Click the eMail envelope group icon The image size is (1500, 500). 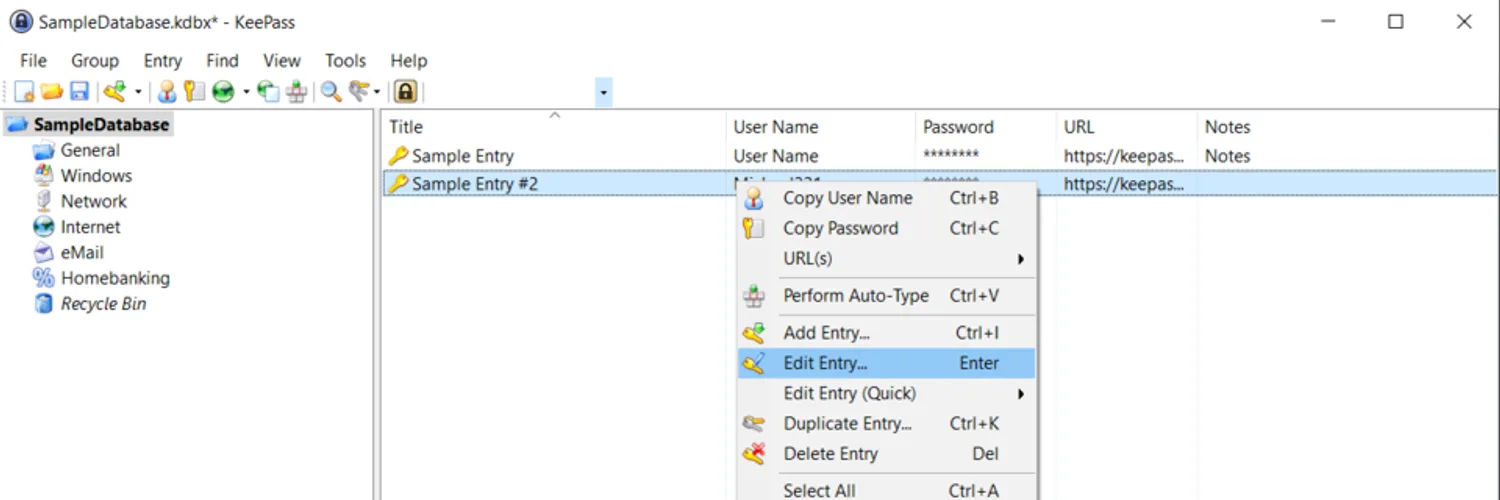coord(43,253)
